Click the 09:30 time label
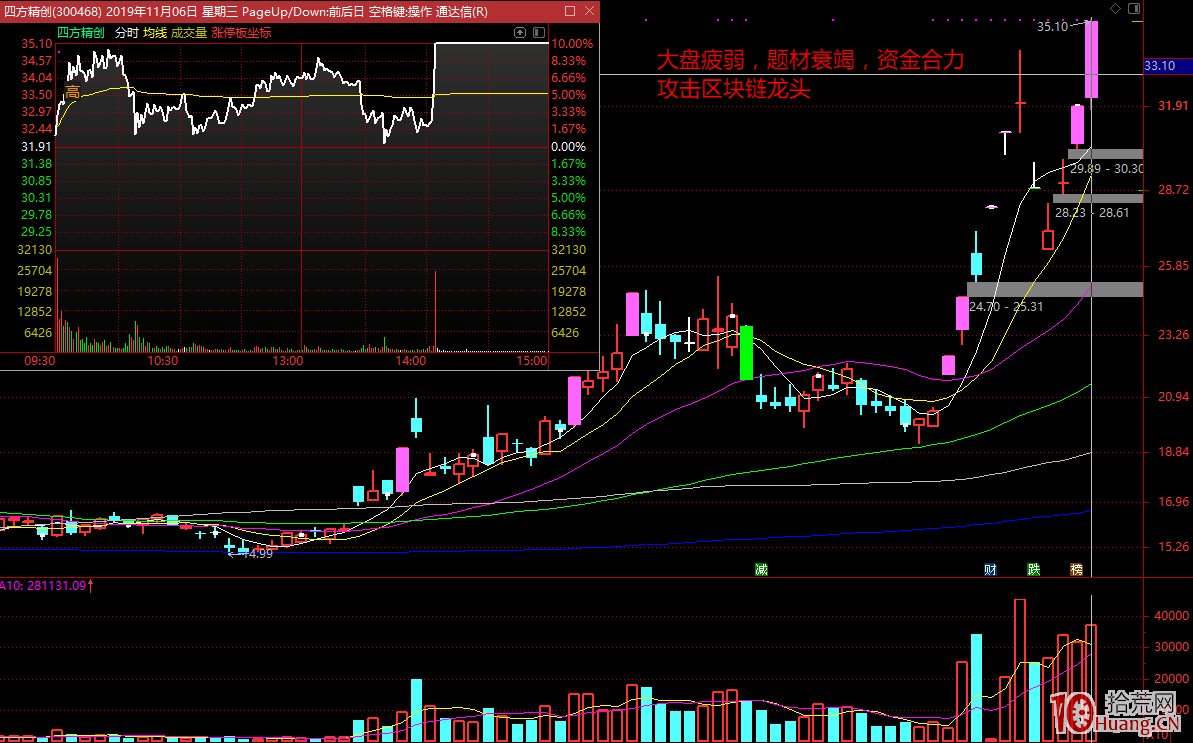 (x=40, y=360)
